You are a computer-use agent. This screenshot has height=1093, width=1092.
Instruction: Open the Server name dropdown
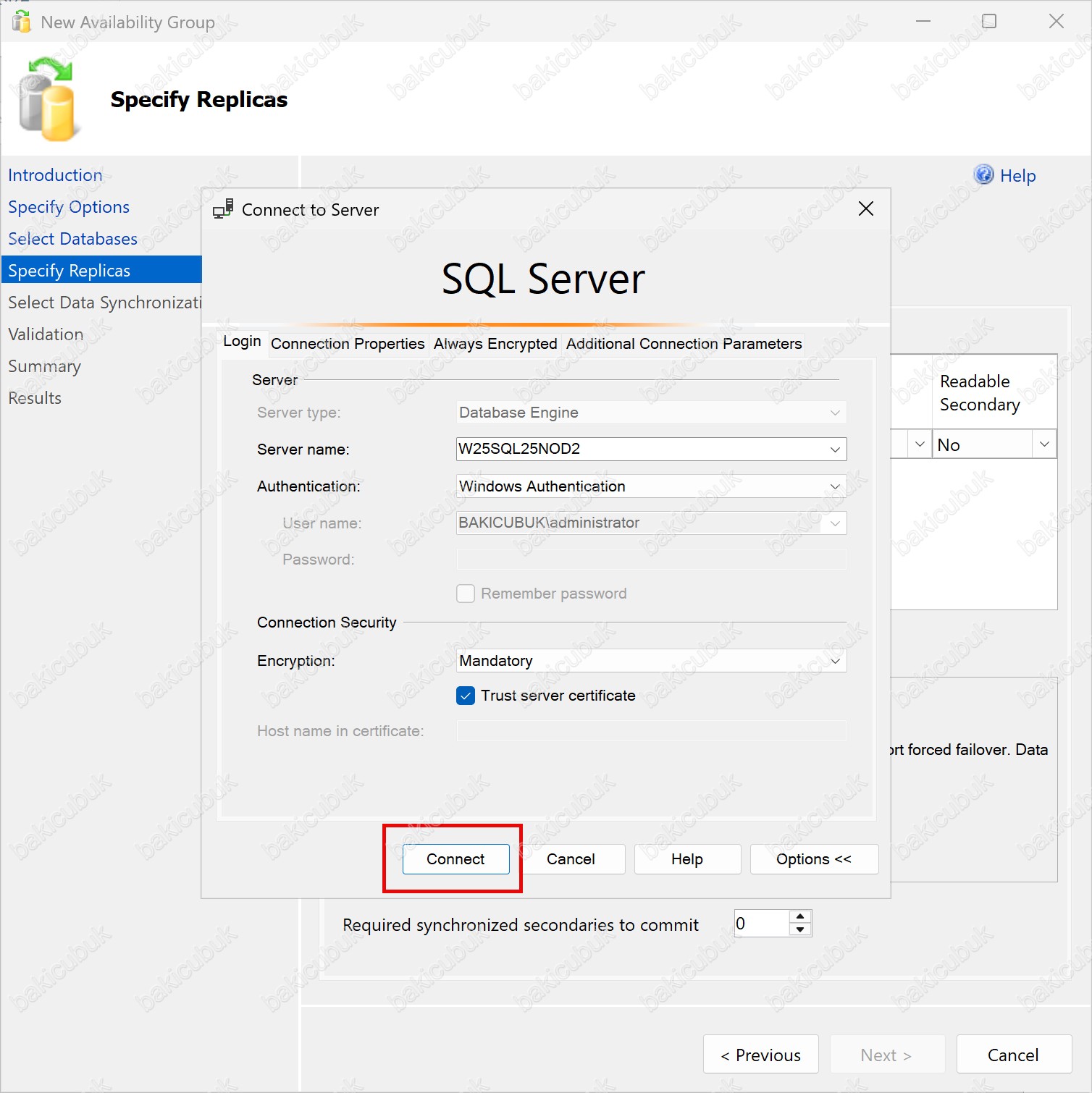[835, 450]
